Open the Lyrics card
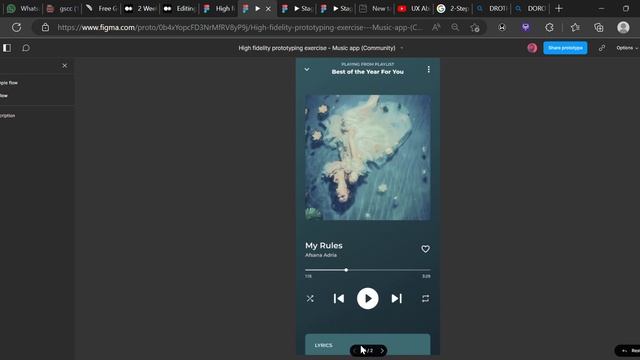 pyautogui.click(x=367, y=344)
